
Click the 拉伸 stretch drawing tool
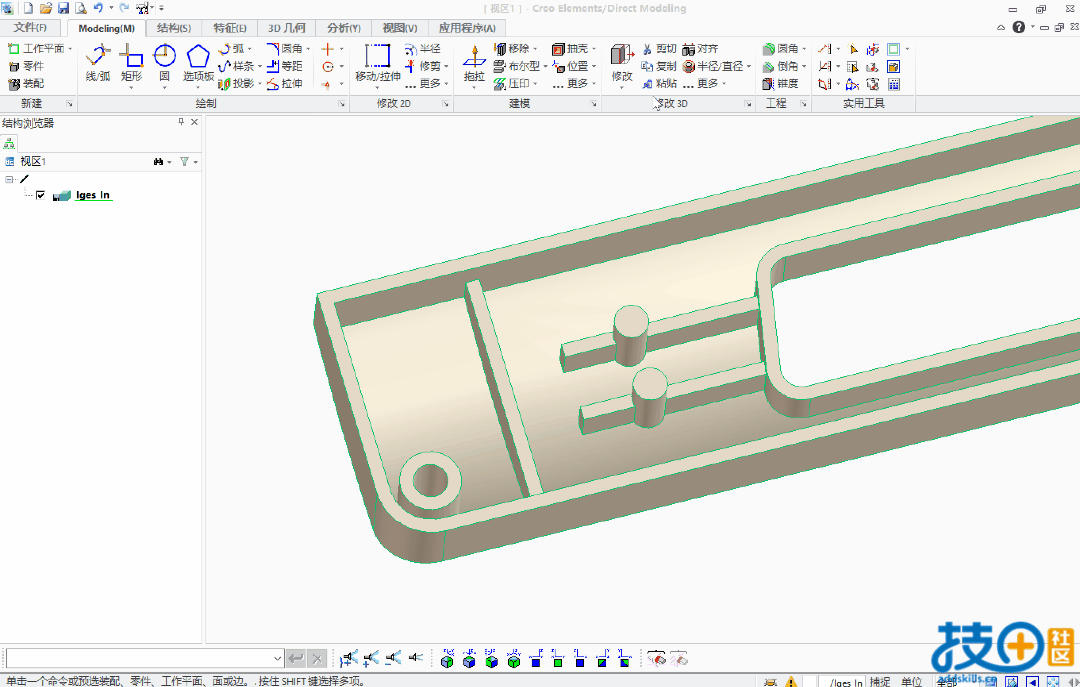click(x=284, y=83)
